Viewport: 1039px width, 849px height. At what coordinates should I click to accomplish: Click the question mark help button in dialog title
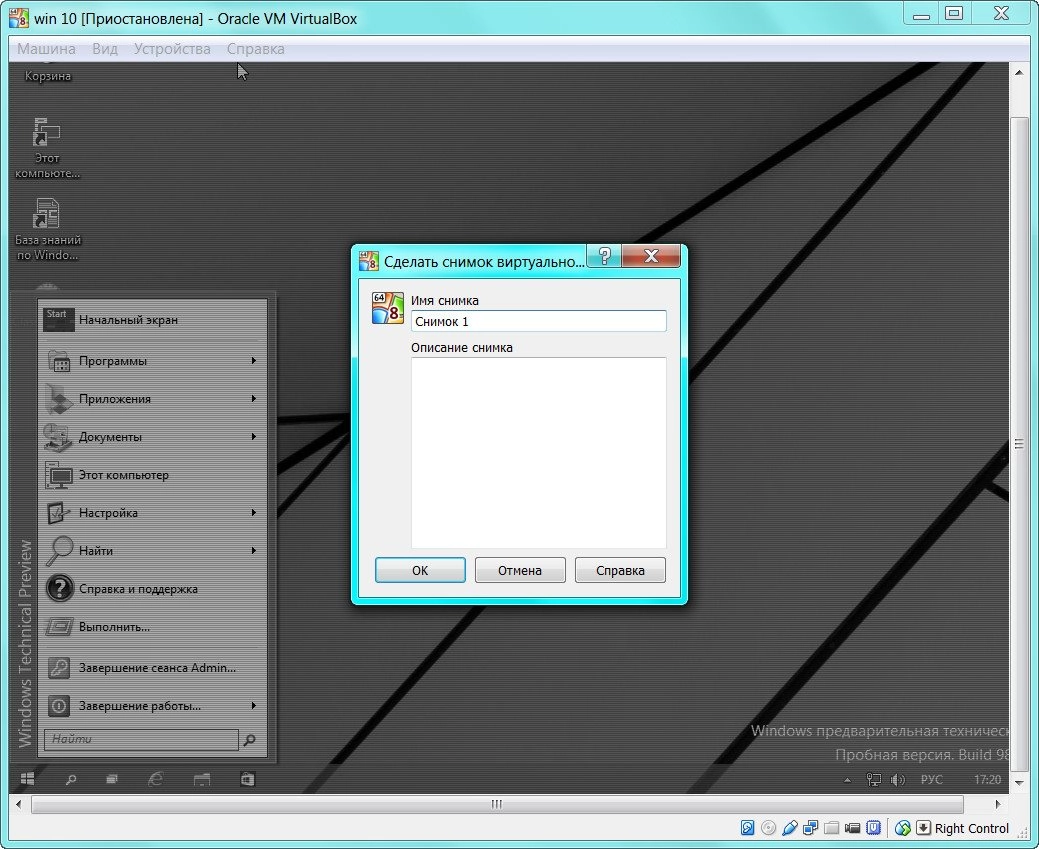(x=604, y=256)
